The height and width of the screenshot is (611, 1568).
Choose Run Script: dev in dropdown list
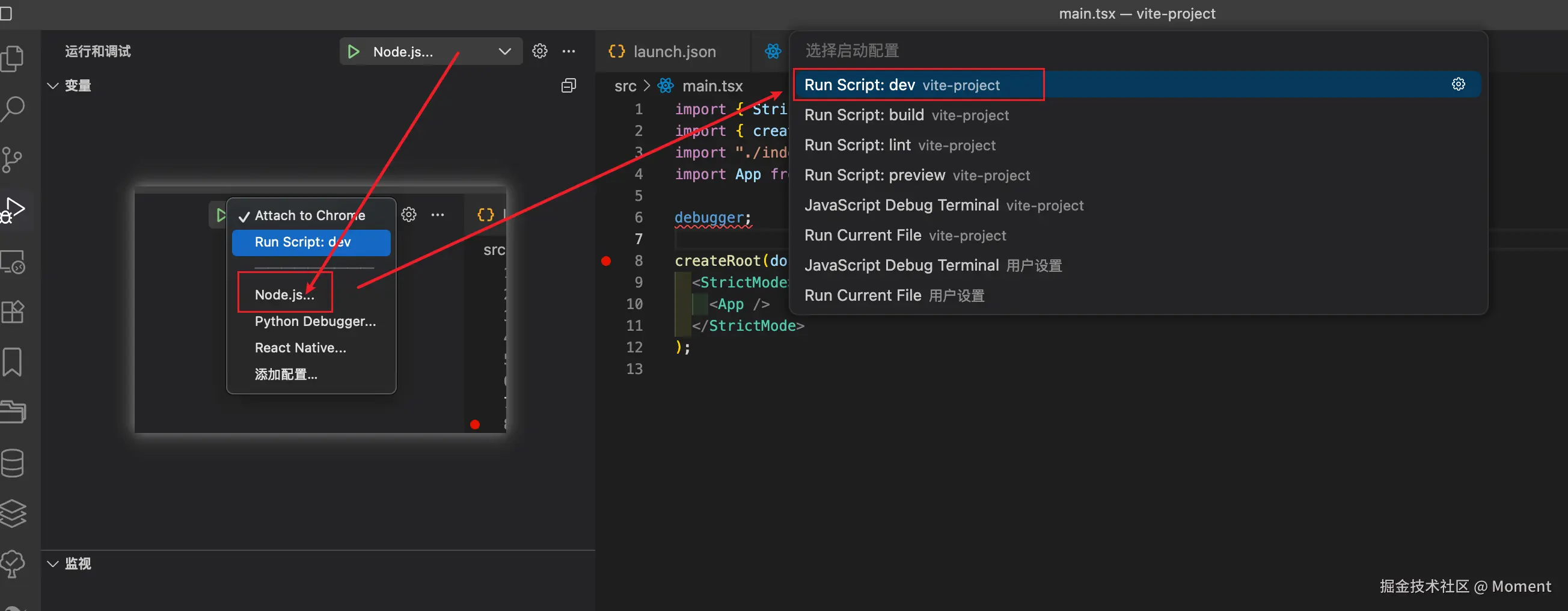coord(310,242)
